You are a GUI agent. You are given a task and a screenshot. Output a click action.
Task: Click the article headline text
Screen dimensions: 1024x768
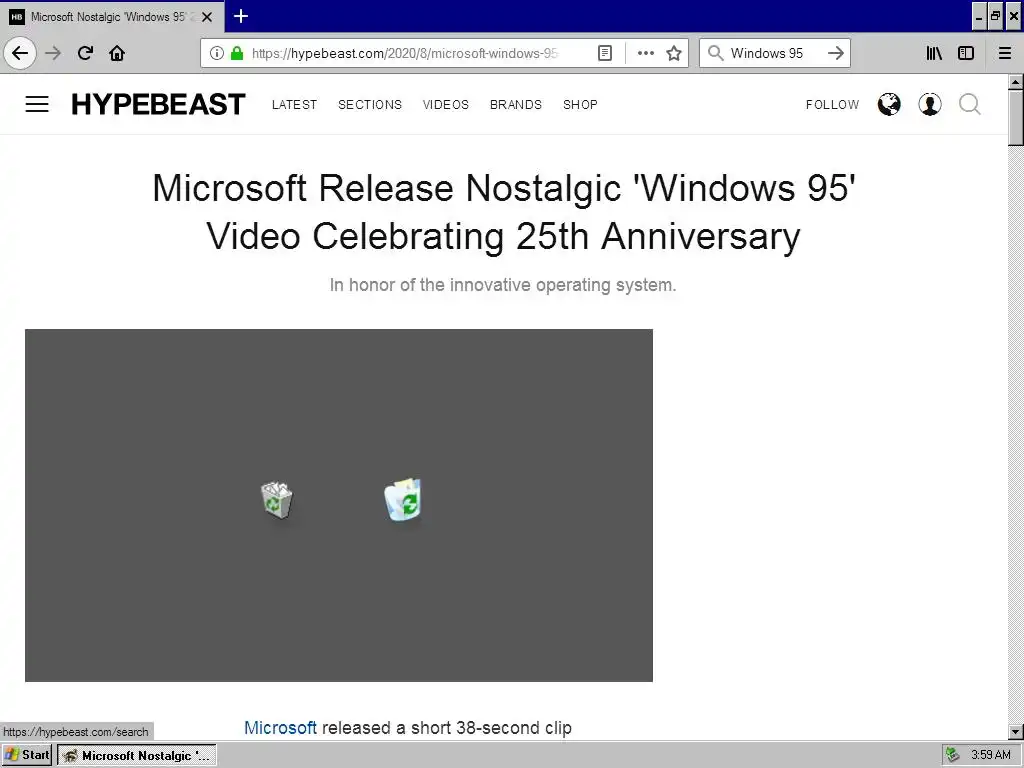pyautogui.click(x=504, y=212)
